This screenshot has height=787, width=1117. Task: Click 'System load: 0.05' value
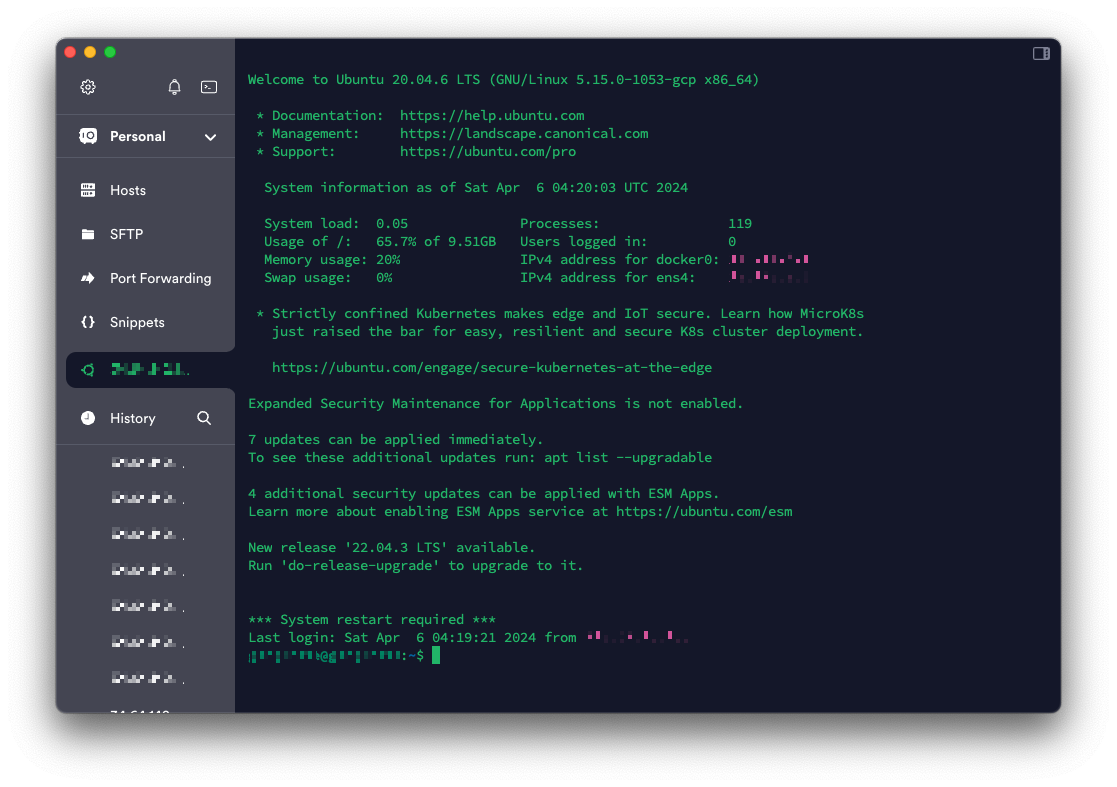[x=392, y=224]
